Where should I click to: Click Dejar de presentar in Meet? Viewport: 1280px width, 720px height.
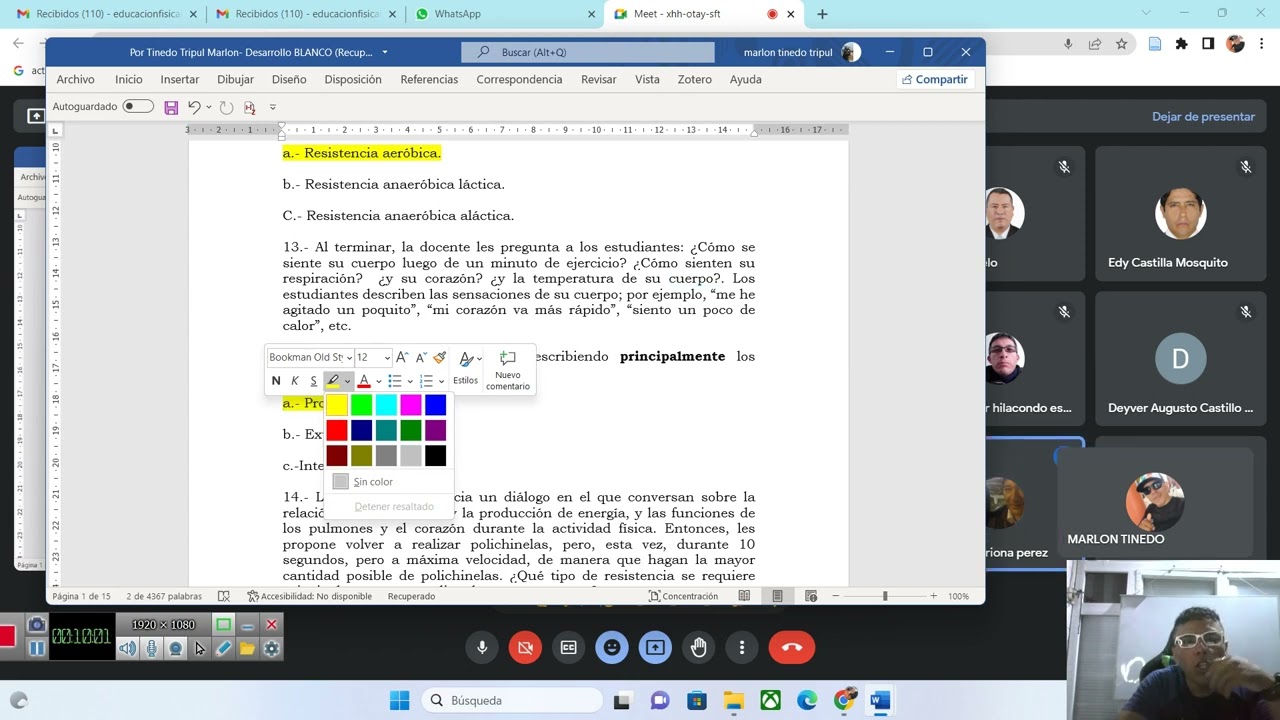pyautogui.click(x=1203, y=116)
